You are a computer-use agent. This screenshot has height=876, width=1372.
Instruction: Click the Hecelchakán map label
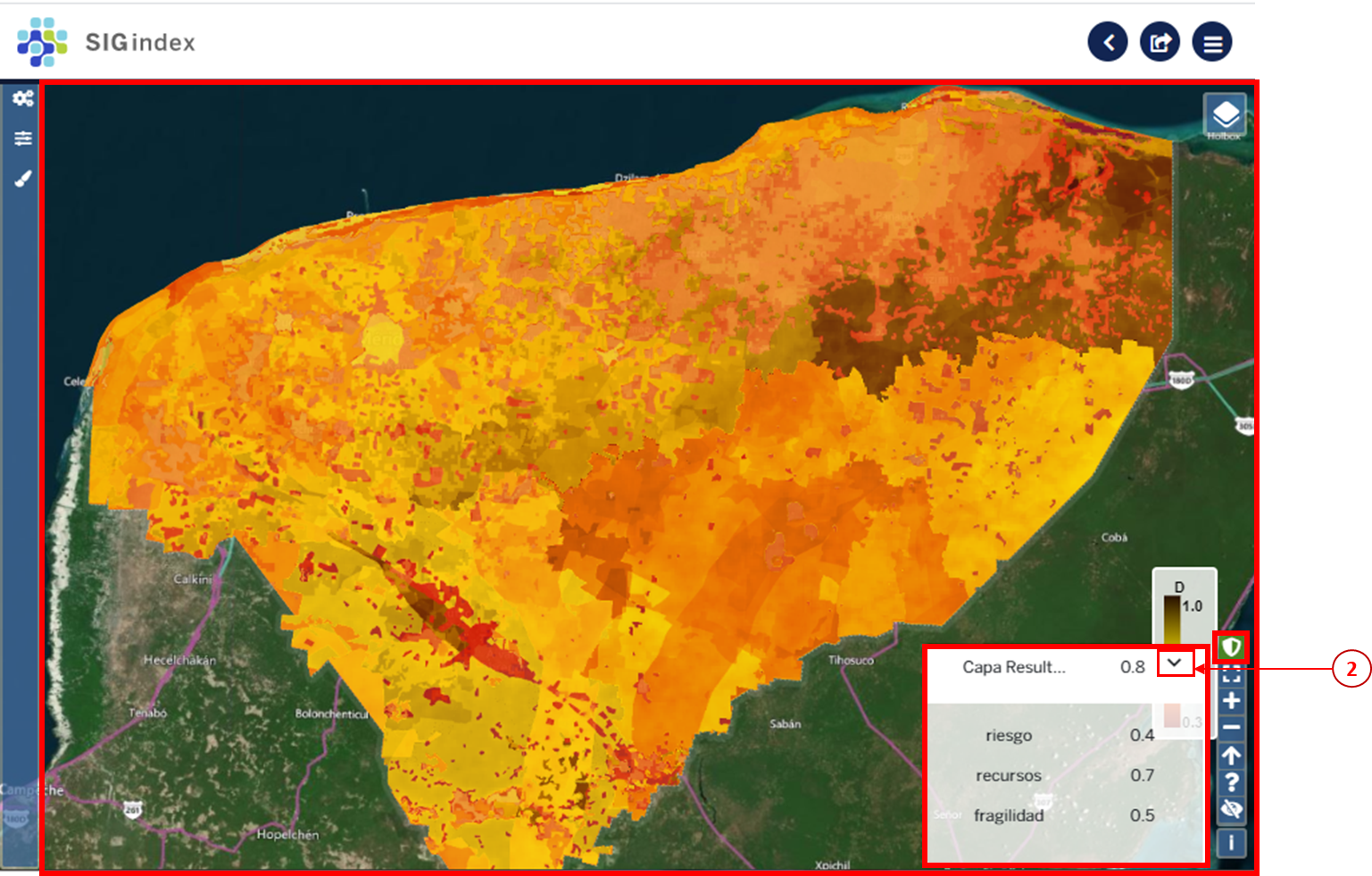tap(179, 661)
